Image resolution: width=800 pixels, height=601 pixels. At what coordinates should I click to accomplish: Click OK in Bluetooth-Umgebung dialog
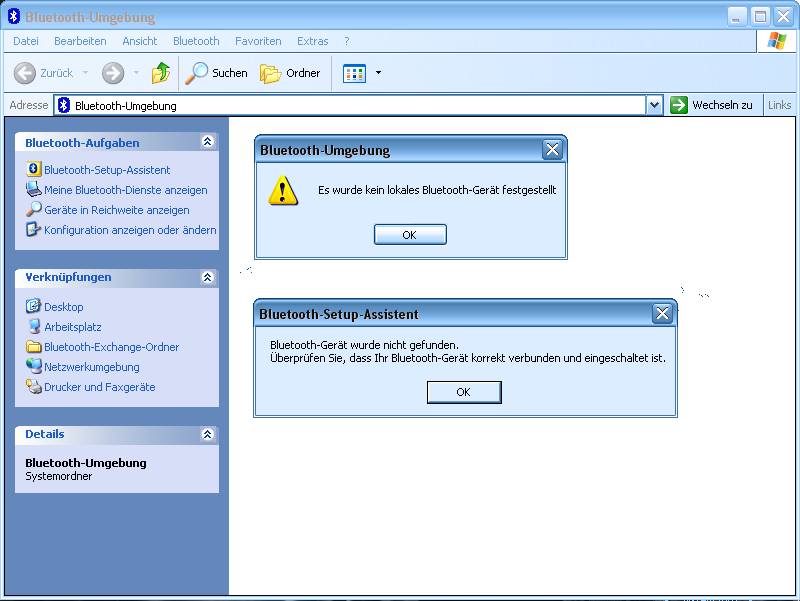click(x=410, y=235)
